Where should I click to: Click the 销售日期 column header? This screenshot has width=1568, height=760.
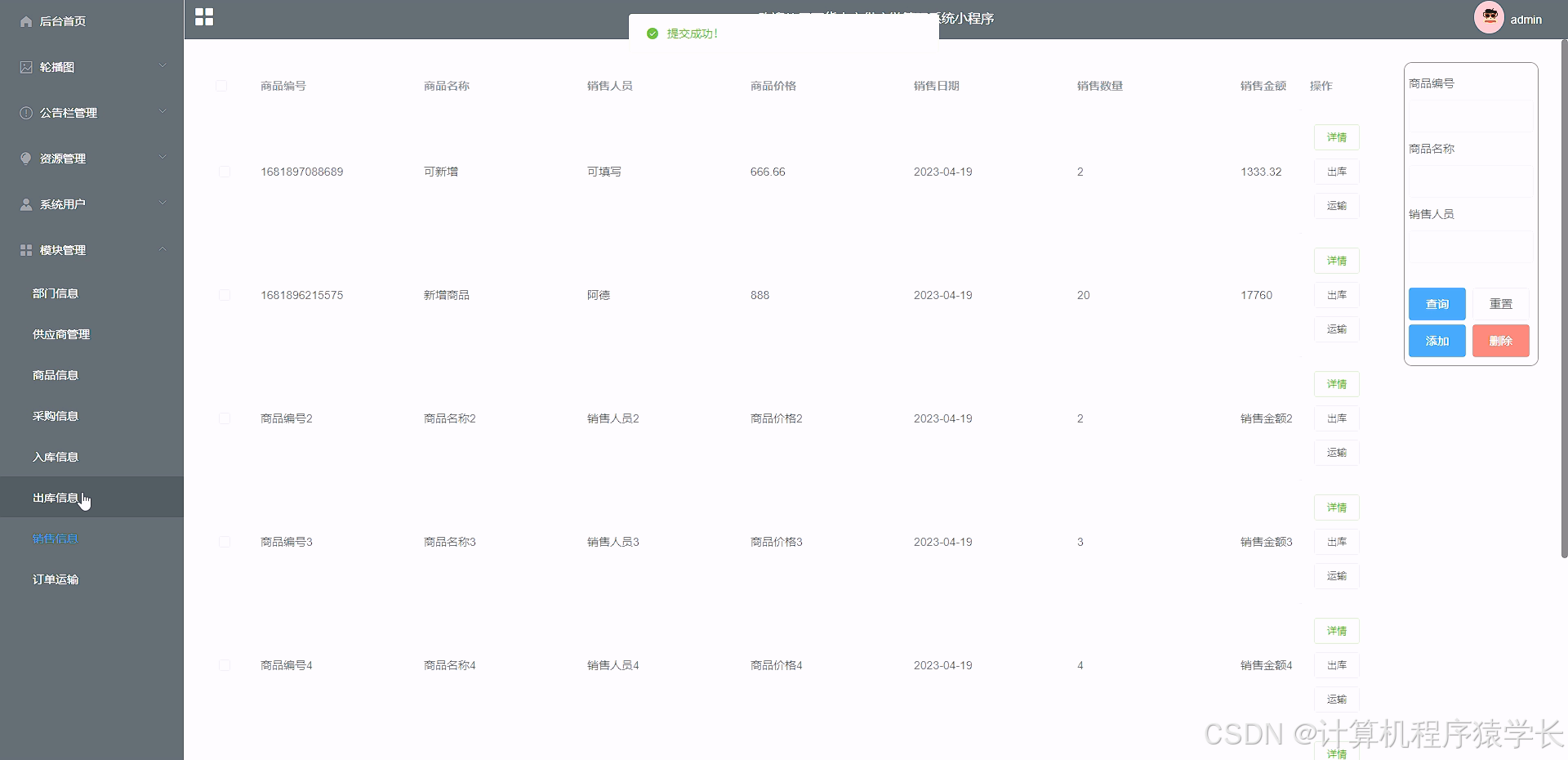pos(936,86)
